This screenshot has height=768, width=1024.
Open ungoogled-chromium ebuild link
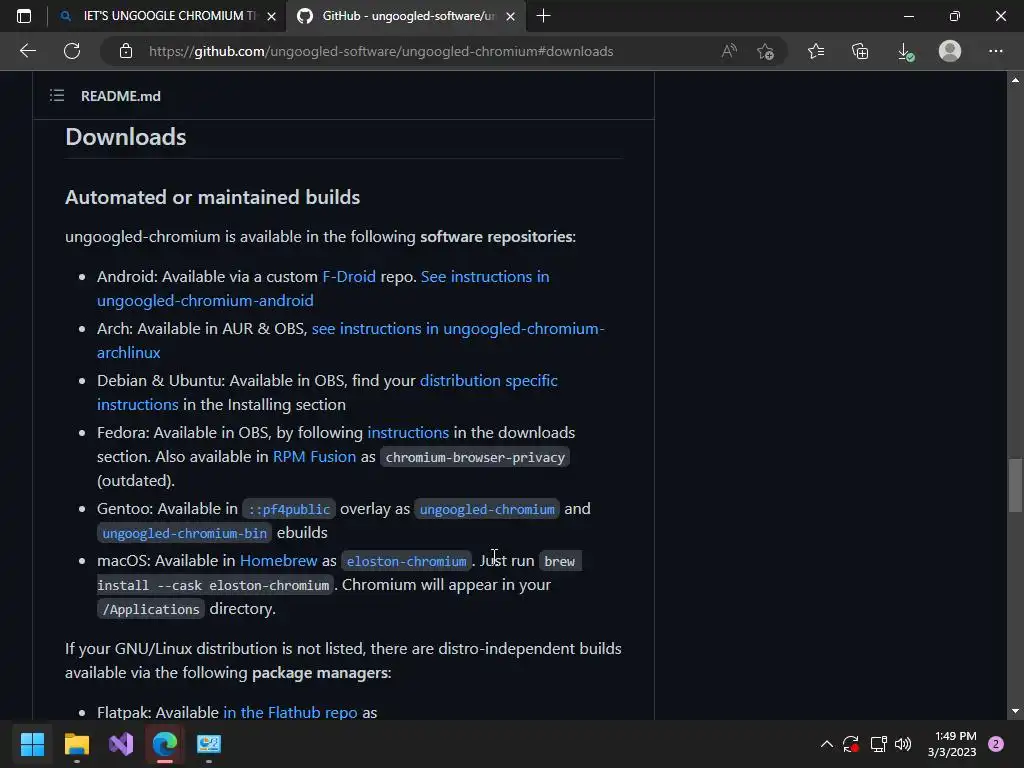click(487, 509)
